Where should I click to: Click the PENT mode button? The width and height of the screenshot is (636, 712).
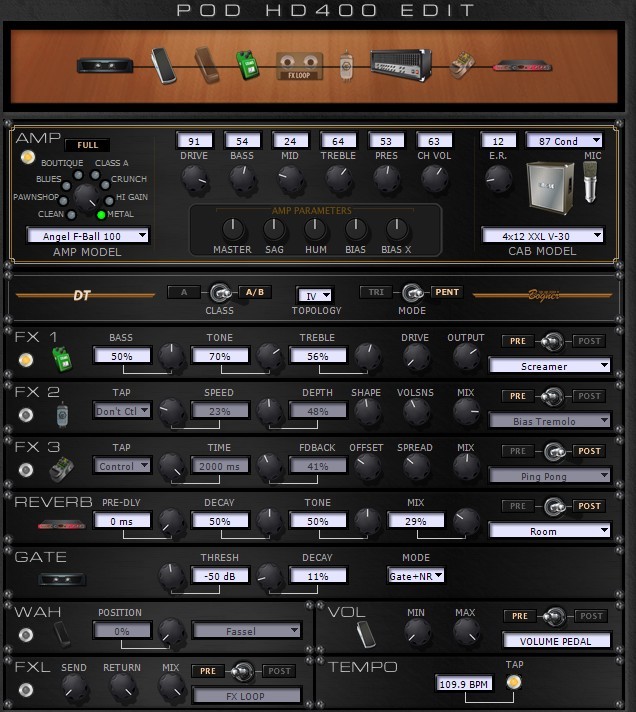[447, 292]
